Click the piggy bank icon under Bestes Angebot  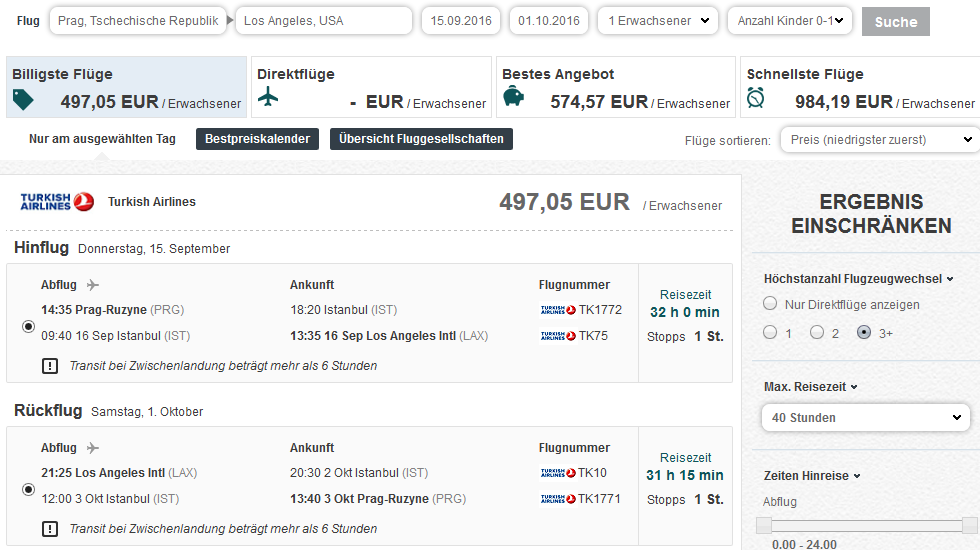pos(513,97)
